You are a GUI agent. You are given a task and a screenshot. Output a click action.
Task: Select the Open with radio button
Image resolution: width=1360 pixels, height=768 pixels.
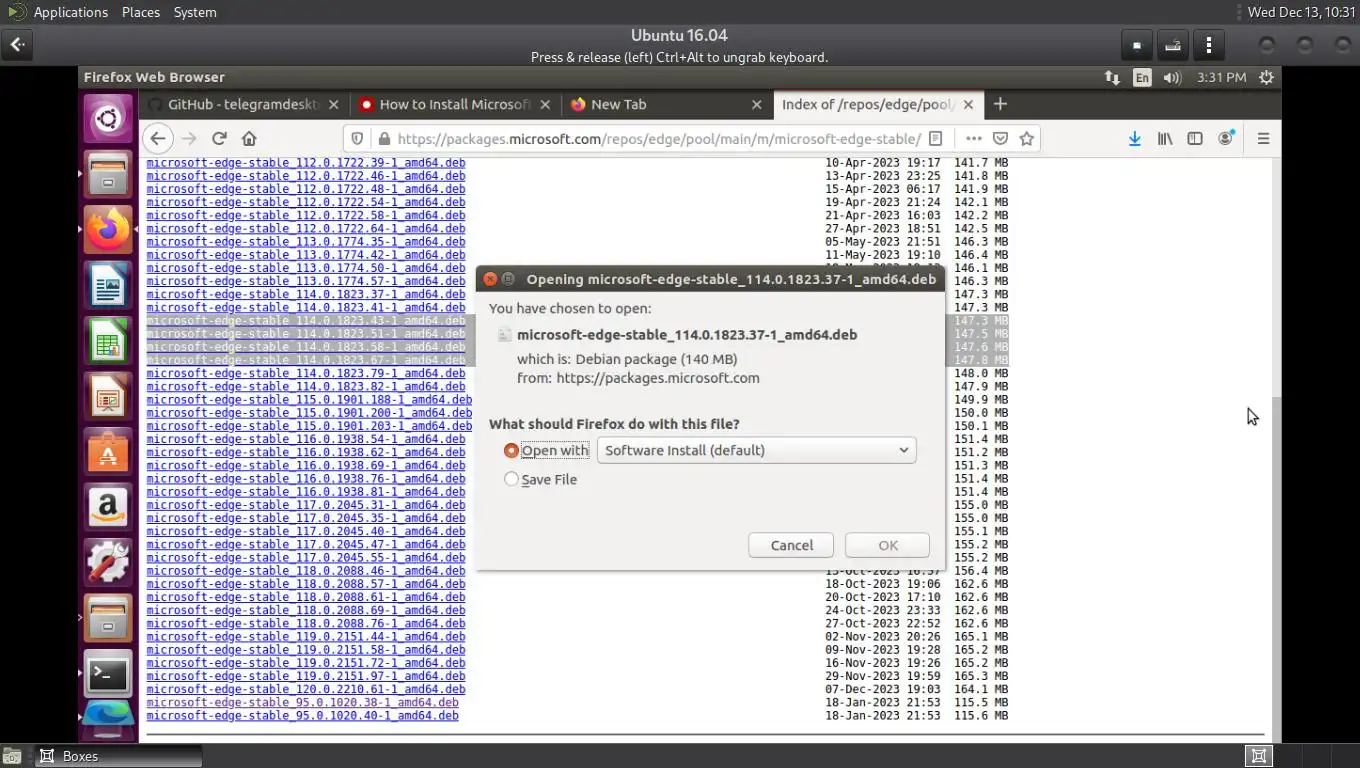(x=512, y=451)
